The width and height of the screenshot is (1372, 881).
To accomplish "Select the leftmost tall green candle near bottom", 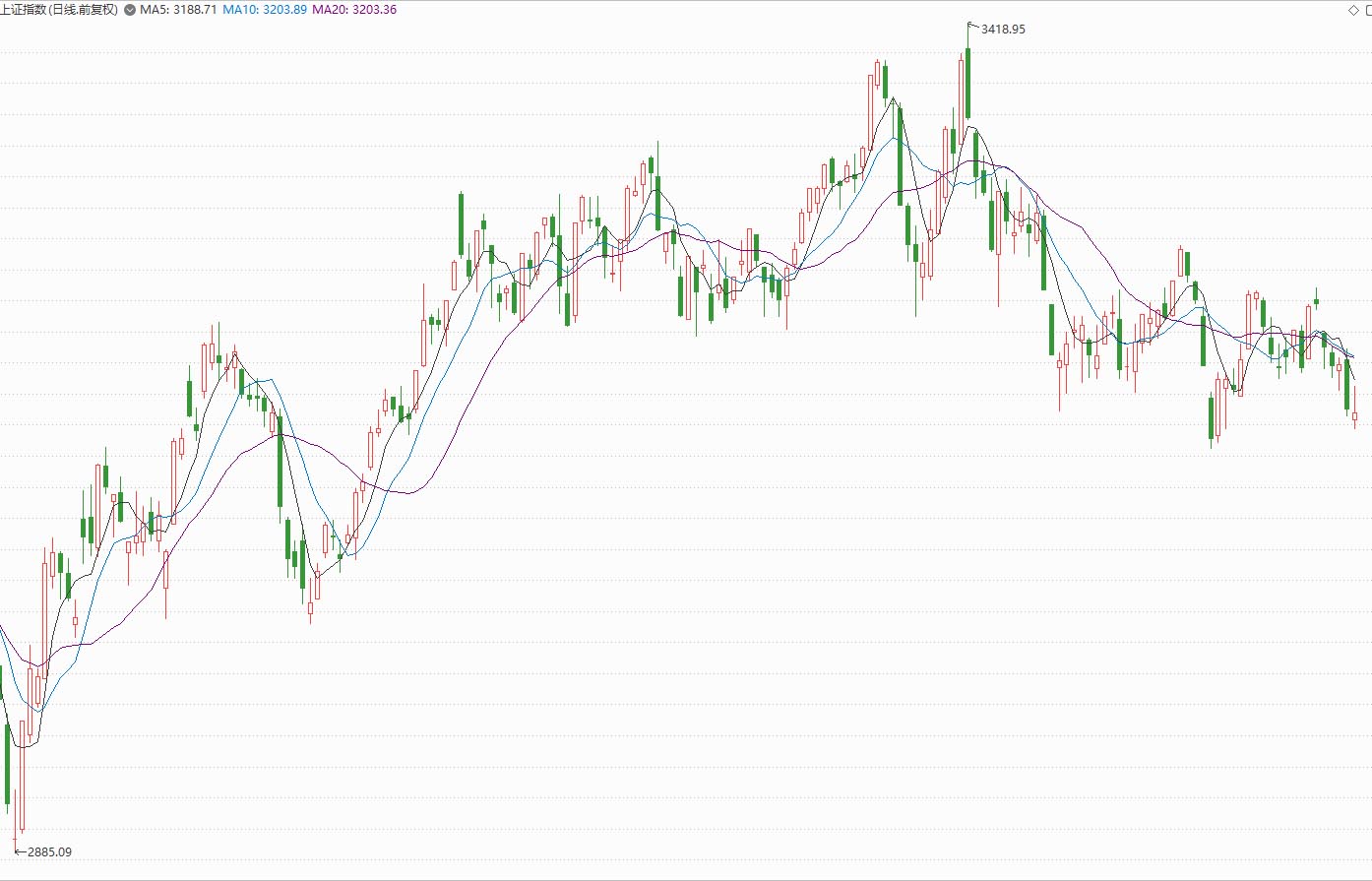I will coord(8,763).
